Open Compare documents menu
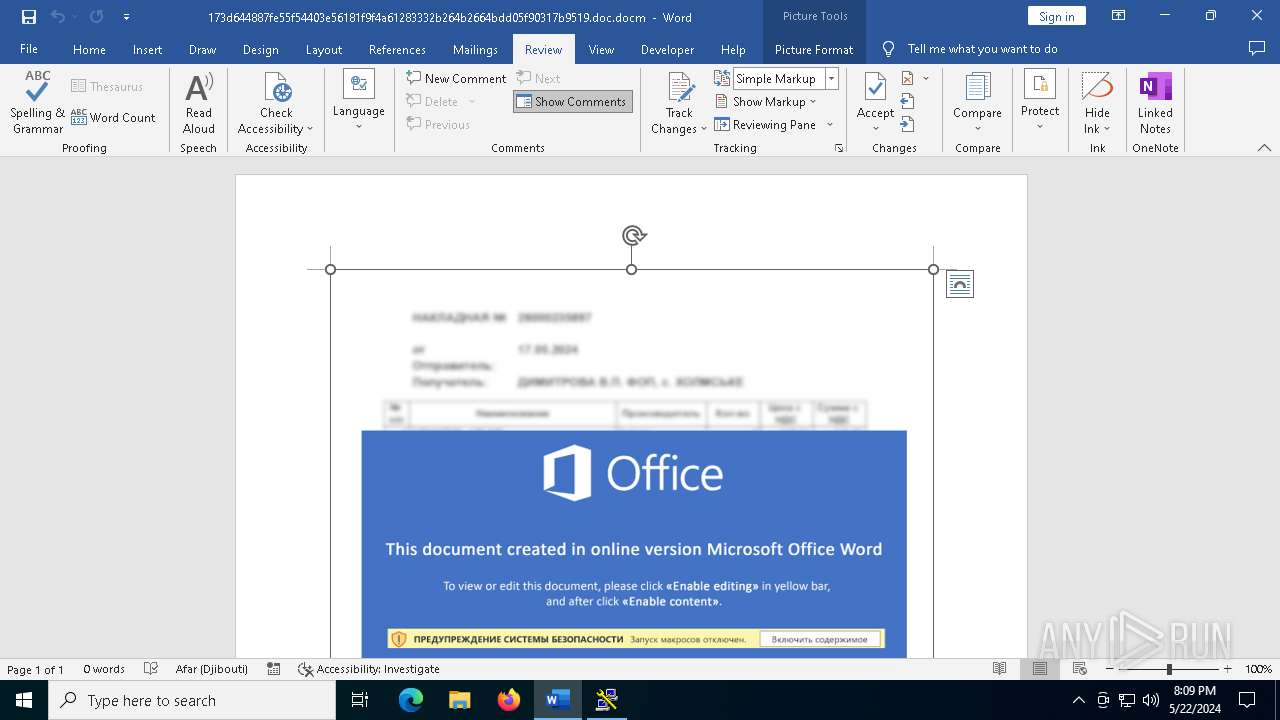The width and height of the screenshot is (1280, 720). pyautogui.click(x=977, y=102)
